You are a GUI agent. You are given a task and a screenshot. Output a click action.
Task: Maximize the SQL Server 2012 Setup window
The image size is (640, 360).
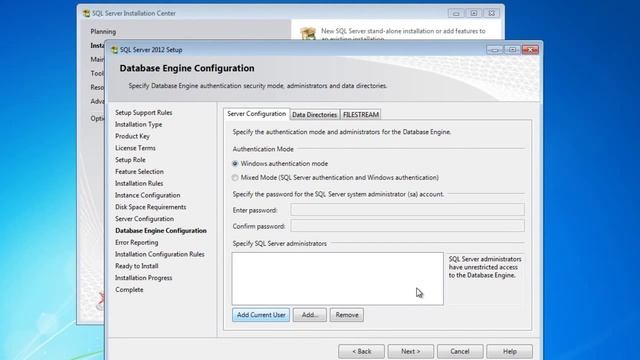pyautogui.click(x=512, y=50)
